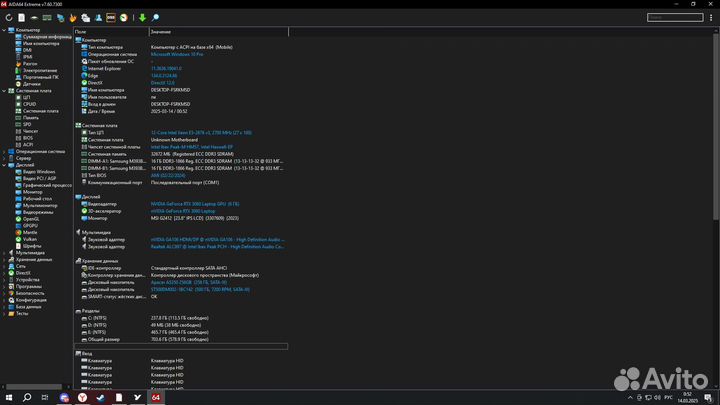Screen dimensions: 720x405
Task: Select the OpenGL item in the sidebar
Action: (x=31, y=219)
